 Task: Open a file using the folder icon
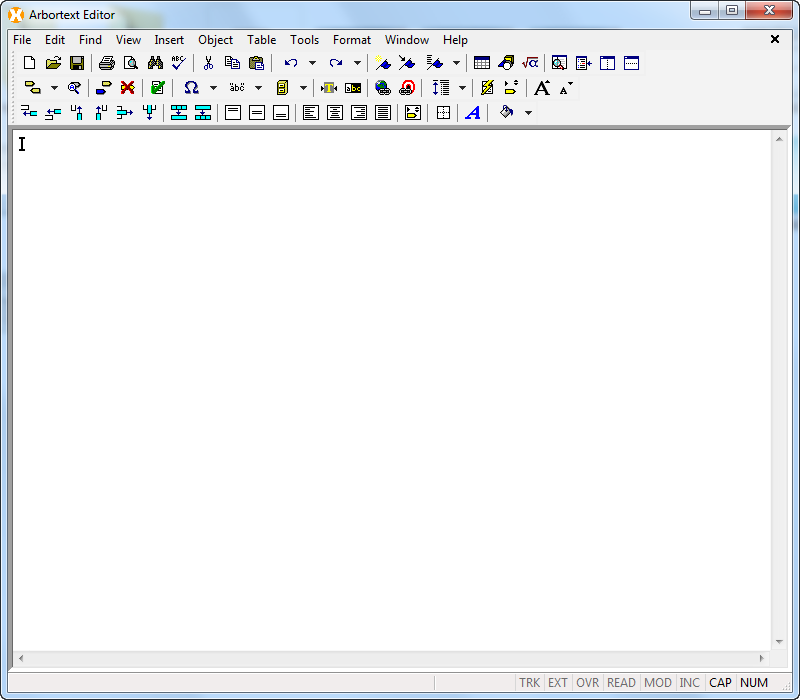[53, 63]
